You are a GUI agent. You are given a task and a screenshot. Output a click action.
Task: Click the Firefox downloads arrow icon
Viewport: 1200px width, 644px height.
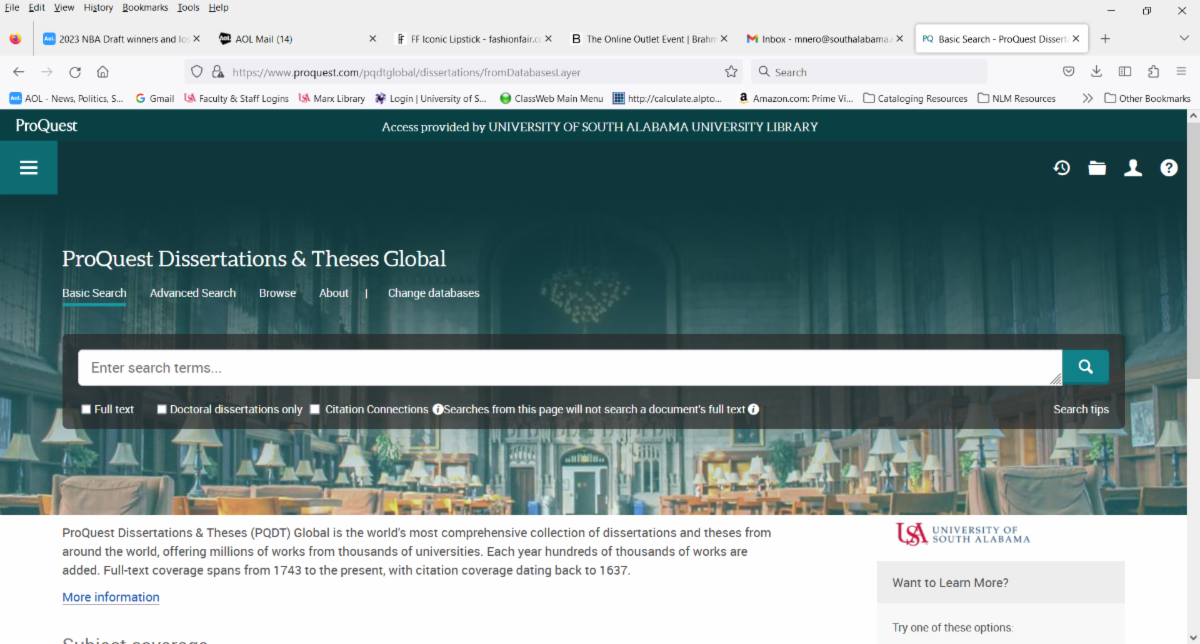[1096, 72]
